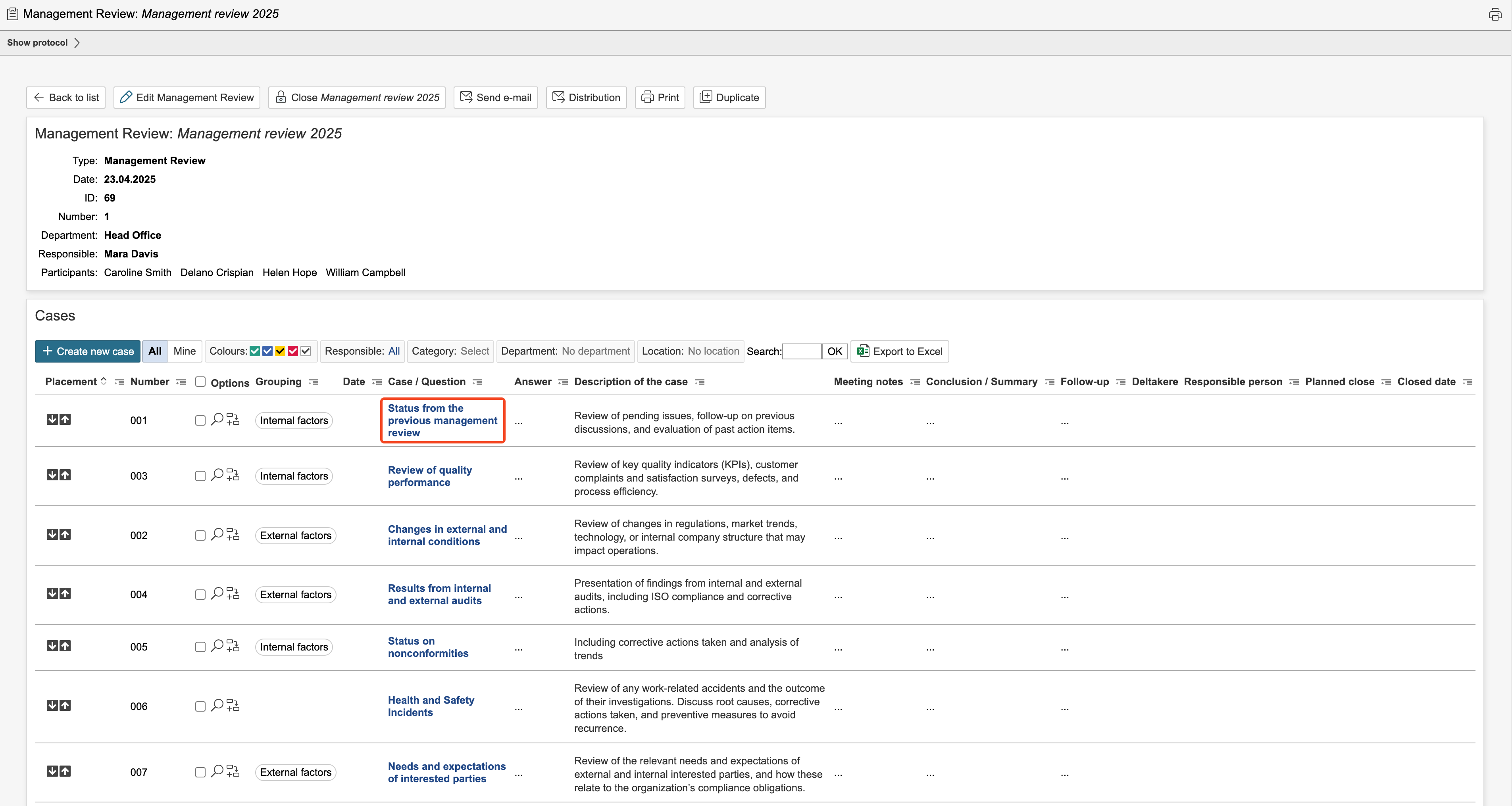1512x806 pixels.
Task: Click Excel icon in Export to Excel
Action: [x=862, y=351]
